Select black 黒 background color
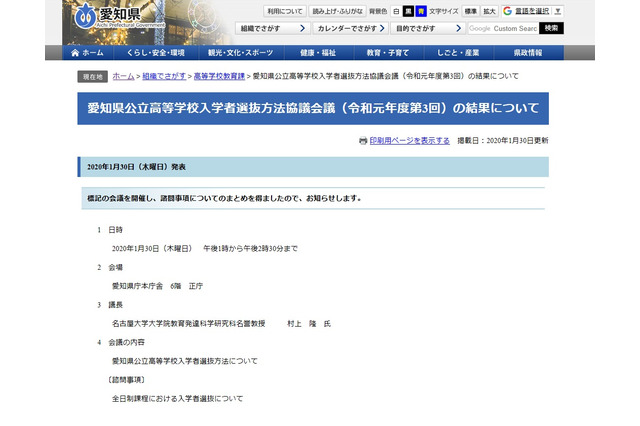Image resolution: width=640 pixels, height=426 pixels. 408,11
